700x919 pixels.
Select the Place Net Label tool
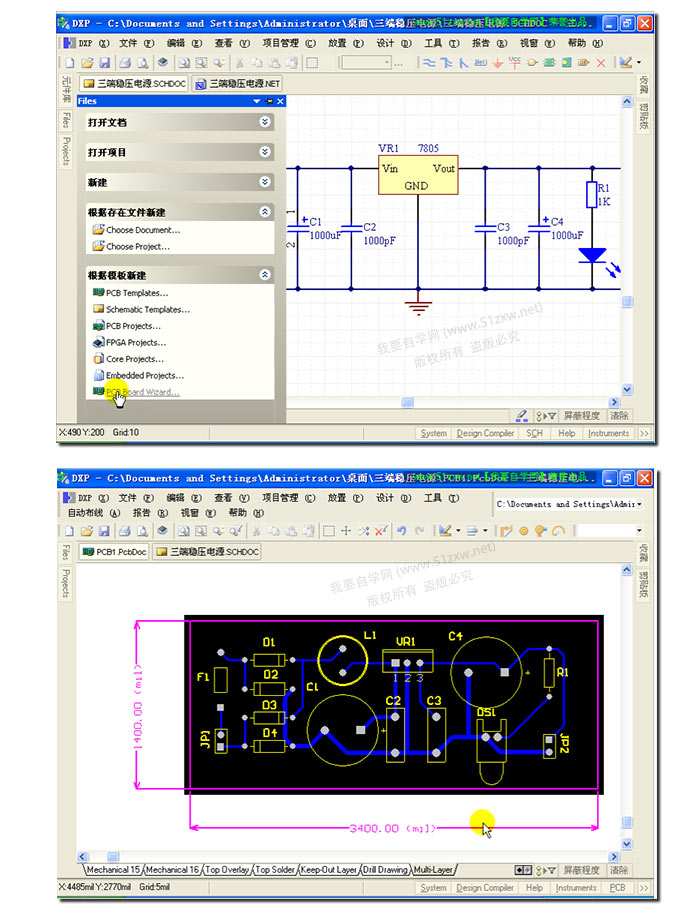(481, 63)
